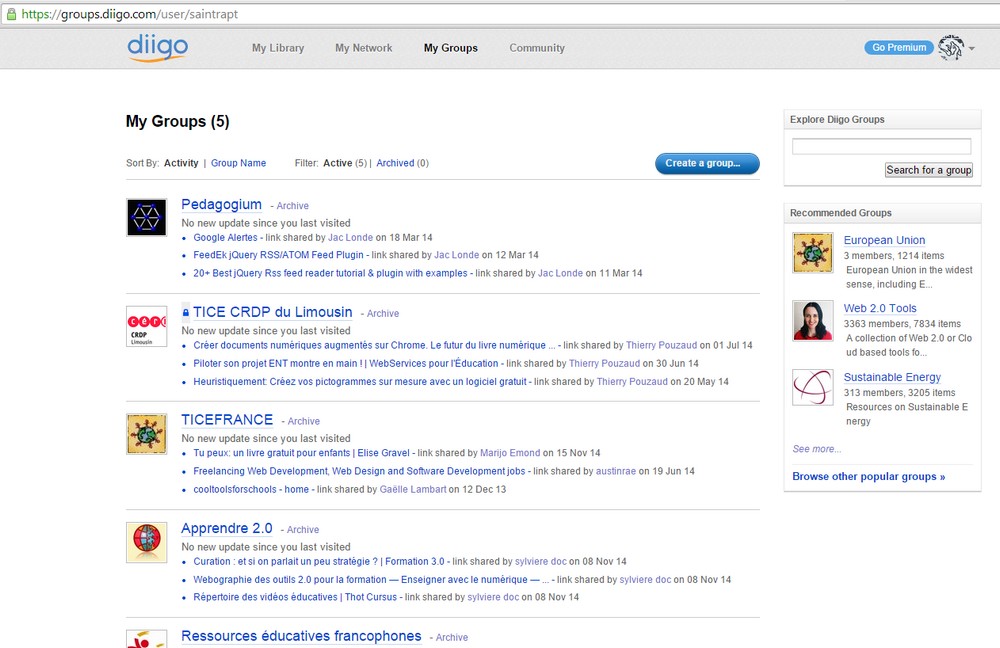Expand the account dropdown arrow
The width and height of the screenshot is (1000, 648).
971,48
